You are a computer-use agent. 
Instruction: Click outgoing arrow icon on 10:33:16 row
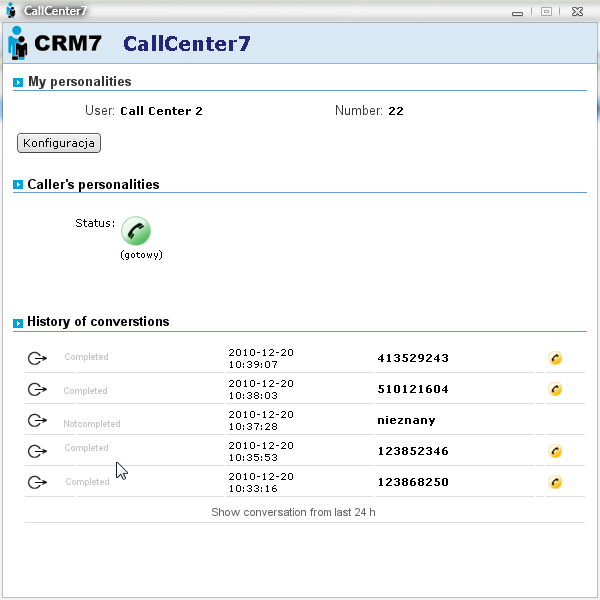[37, 483]
